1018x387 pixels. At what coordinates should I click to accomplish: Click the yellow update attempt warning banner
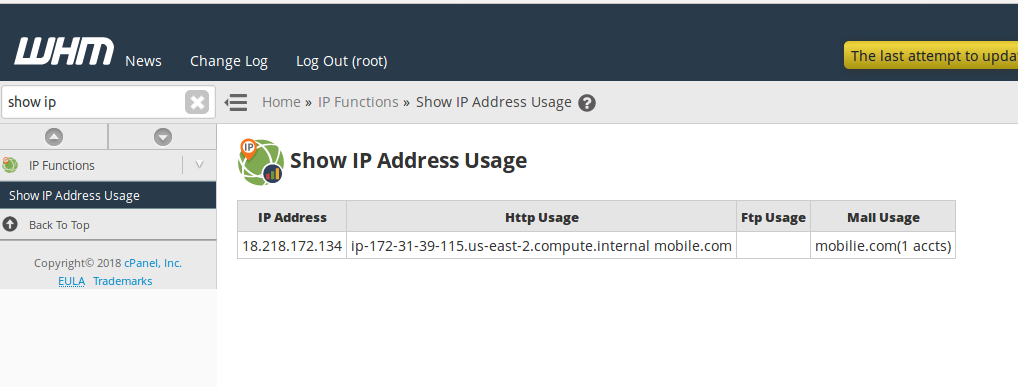[931, 56]
